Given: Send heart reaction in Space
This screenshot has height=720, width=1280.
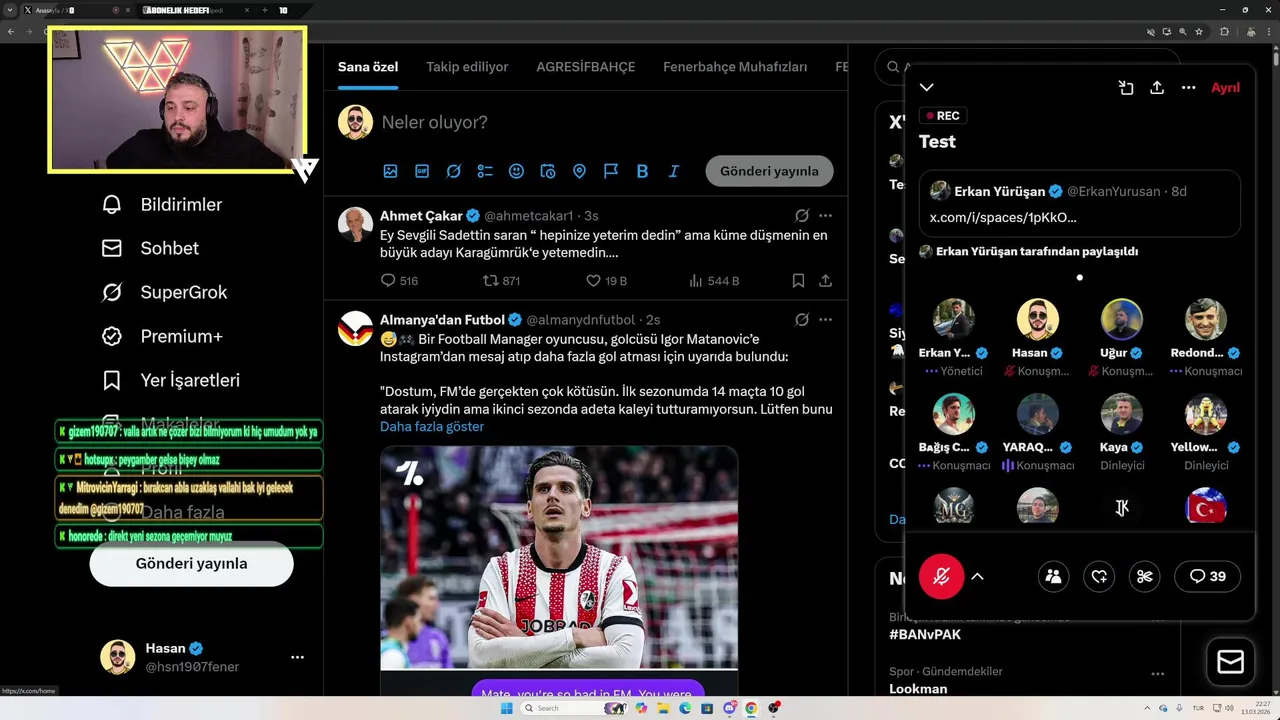Looking at the screenshot, I should [x=1099, y=576].
